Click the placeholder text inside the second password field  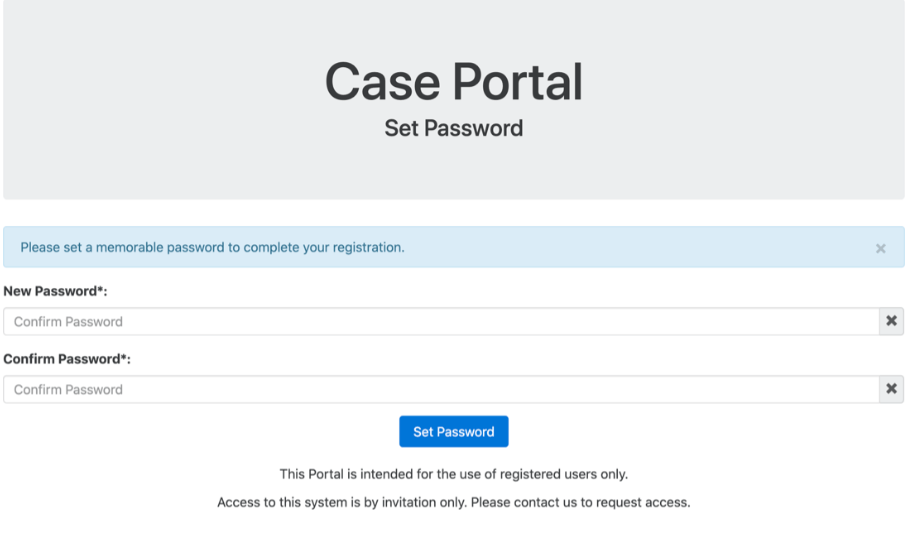[x=68, y=390]
